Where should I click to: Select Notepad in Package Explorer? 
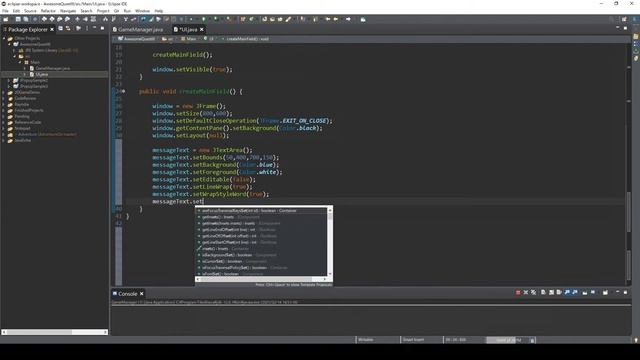[22, 128]
